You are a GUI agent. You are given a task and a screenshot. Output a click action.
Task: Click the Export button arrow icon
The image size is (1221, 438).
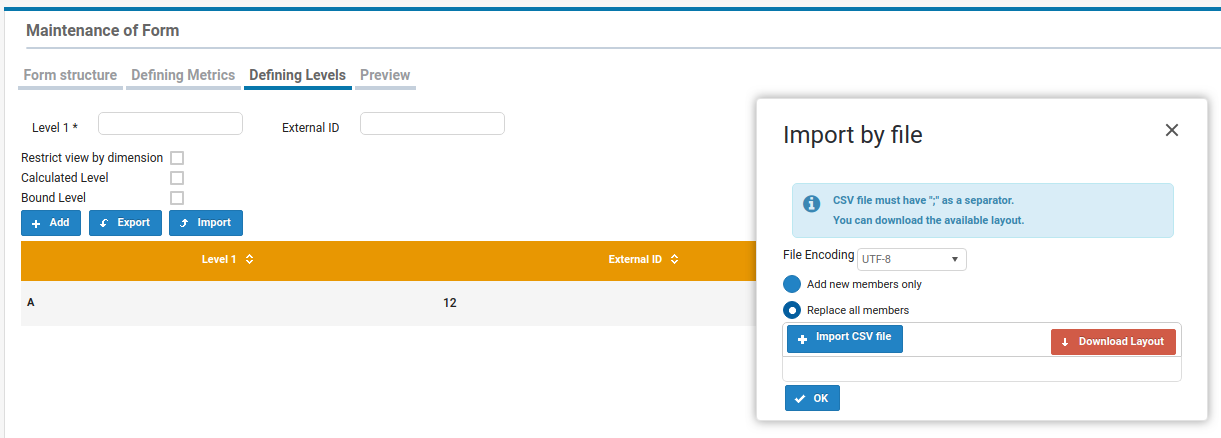click(104, 223)
